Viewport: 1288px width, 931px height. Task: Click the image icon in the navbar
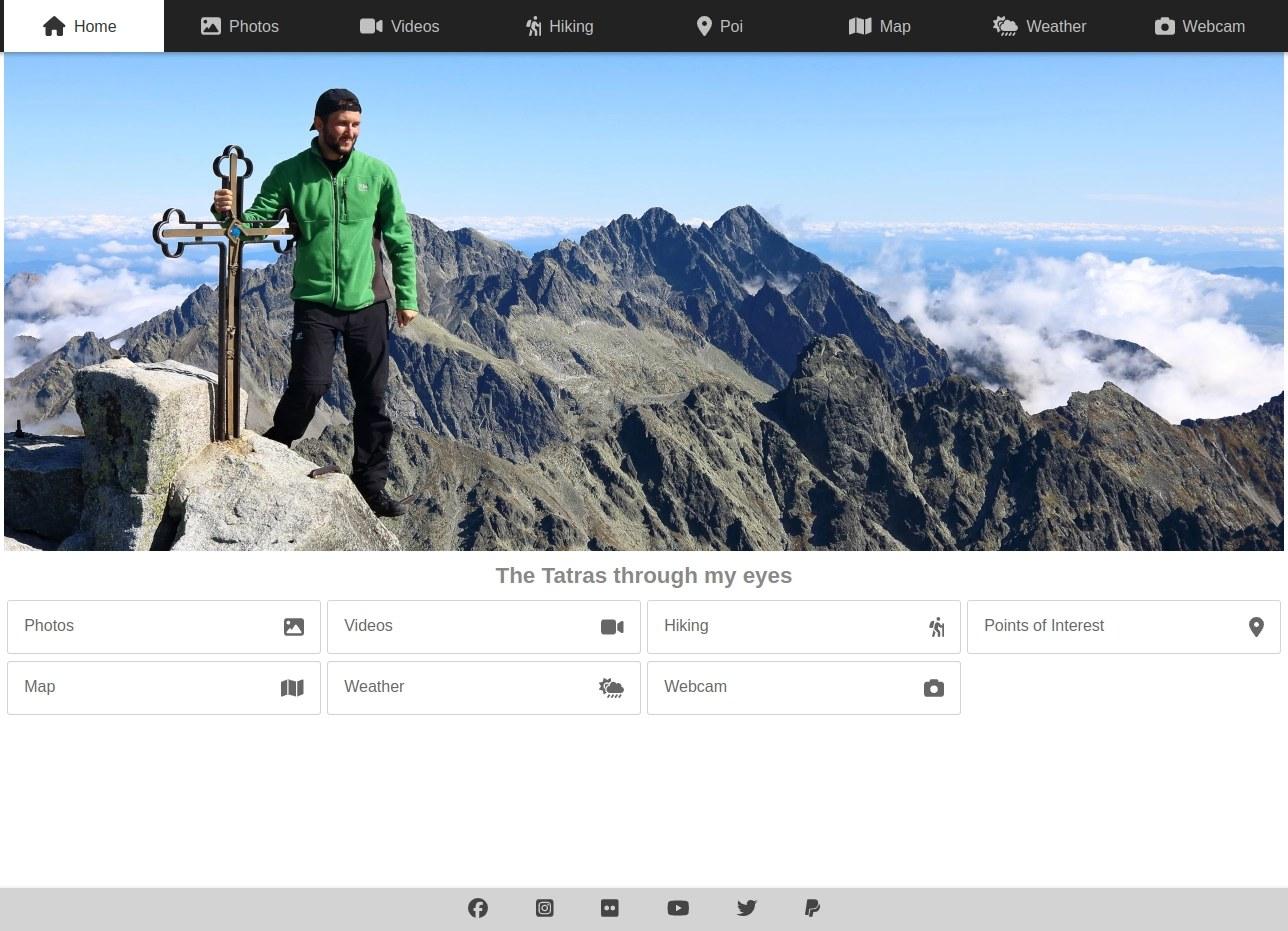click(x=211, y=26)
